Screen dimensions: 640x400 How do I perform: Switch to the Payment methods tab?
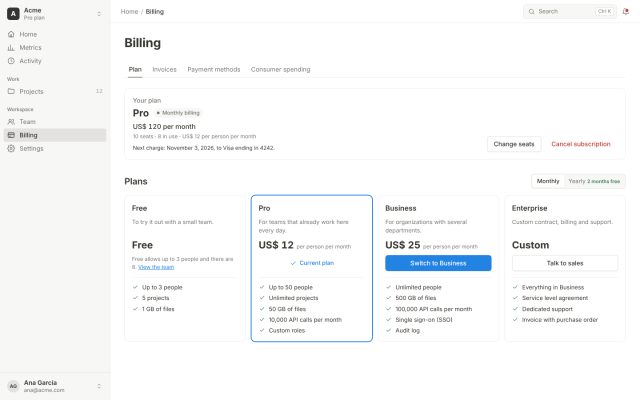[x=214, y=69]
